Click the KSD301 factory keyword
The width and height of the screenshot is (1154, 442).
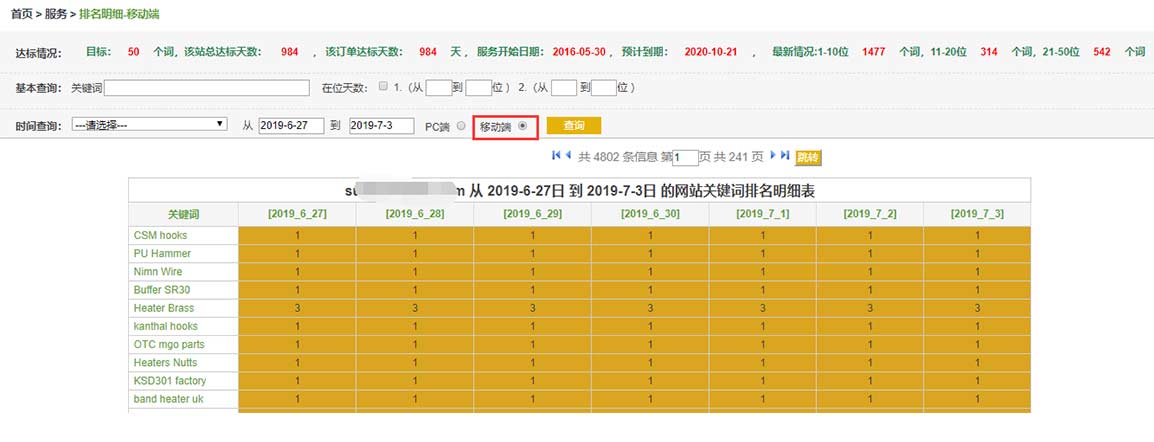pos(170,380)
